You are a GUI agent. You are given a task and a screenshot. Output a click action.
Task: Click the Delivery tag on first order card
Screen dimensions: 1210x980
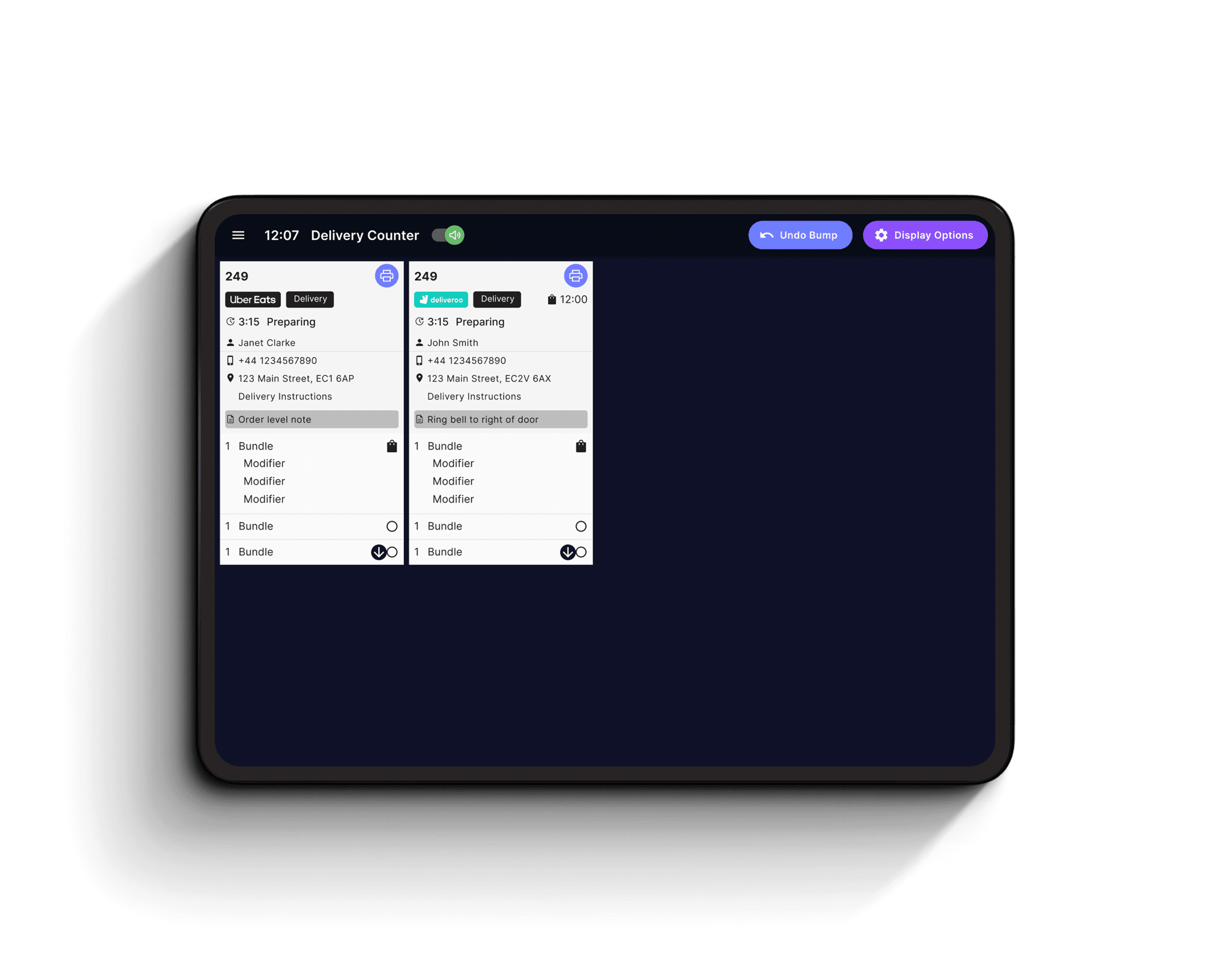[310, 298]
